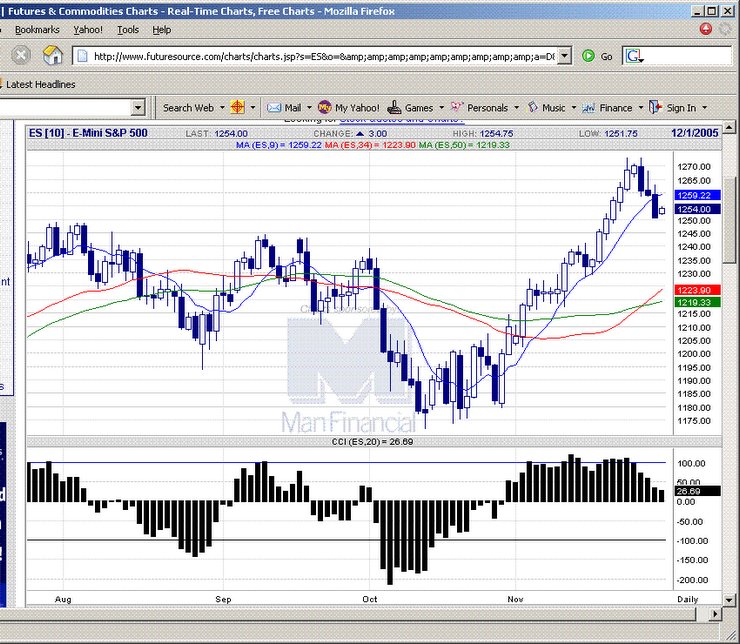Click the red 1223.90 price tag
This screenshot has height=644, width=740.
click(x=698, y=290)
